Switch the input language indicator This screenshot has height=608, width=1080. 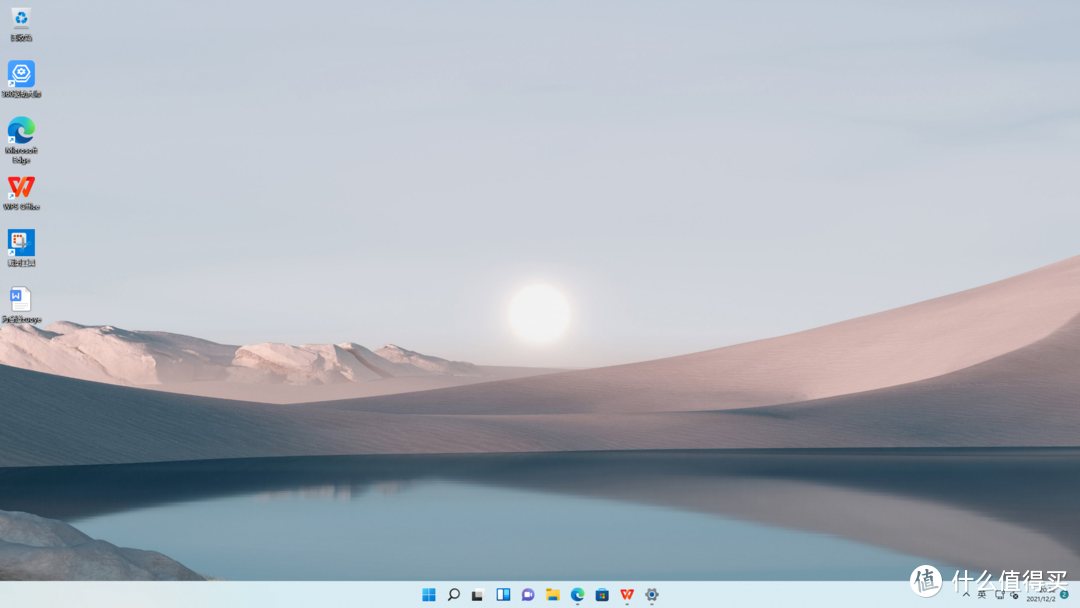[x=983, y=595]
